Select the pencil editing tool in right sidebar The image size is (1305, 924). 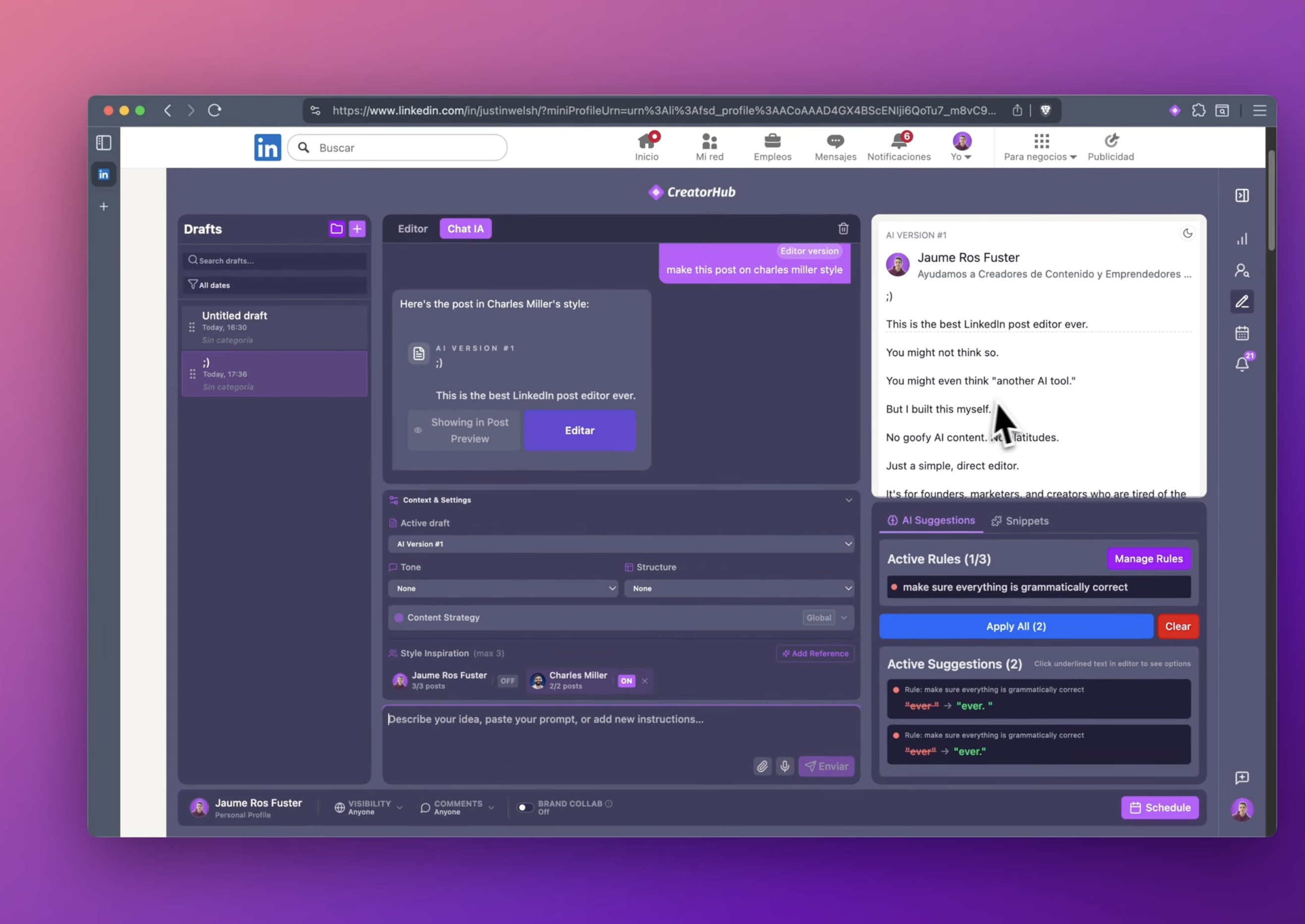tap(1242, 302)
